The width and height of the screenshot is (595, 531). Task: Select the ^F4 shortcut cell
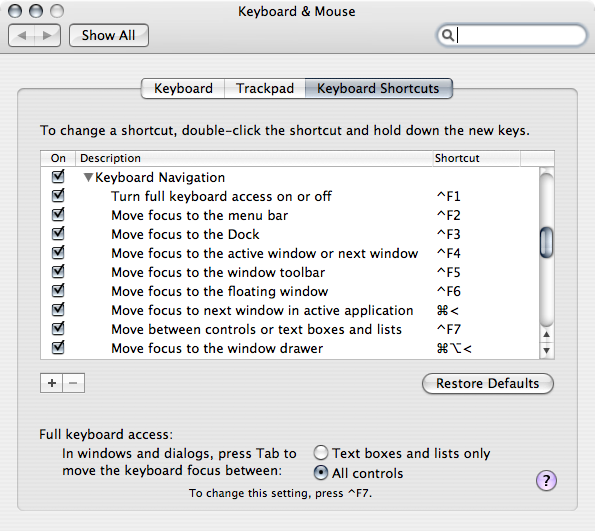[x=448, y=254]
